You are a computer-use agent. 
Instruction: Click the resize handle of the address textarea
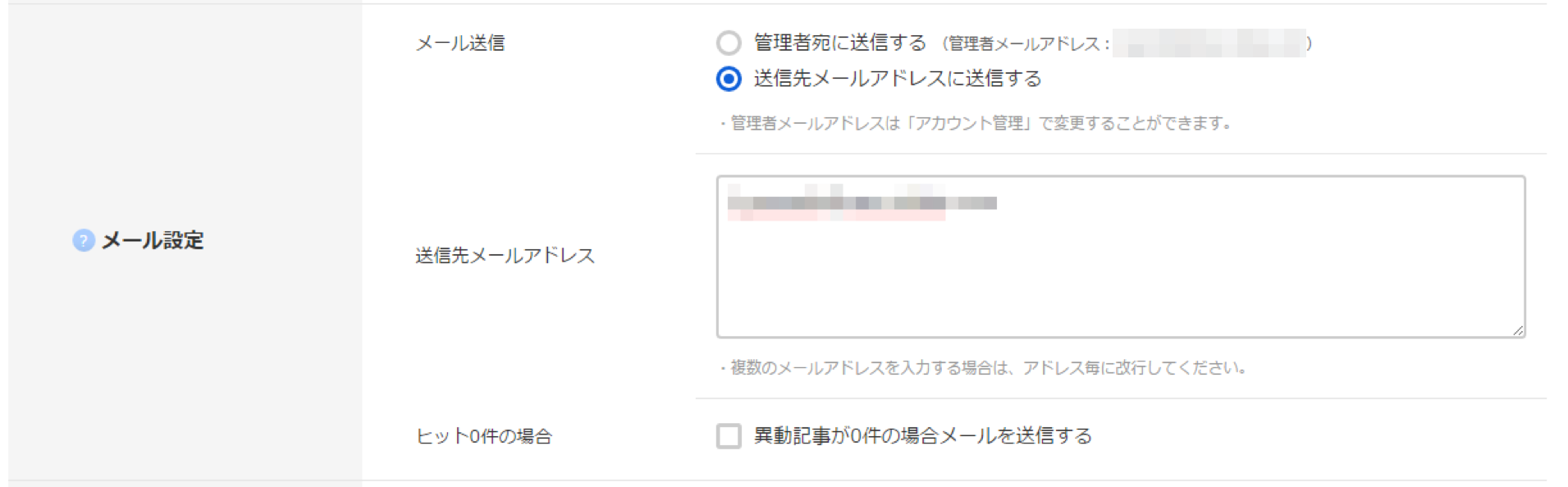(1517, 330)
